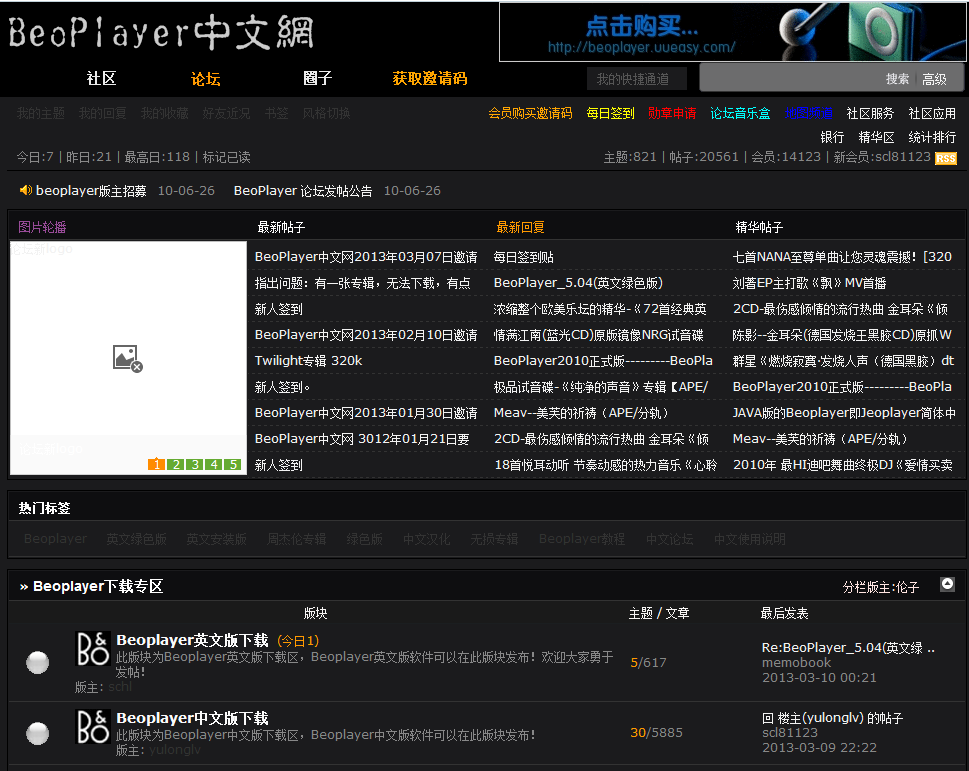This screenshot has height=771, width=969.
Task: Open 精华区 link
Action: [x=876, y=137]
